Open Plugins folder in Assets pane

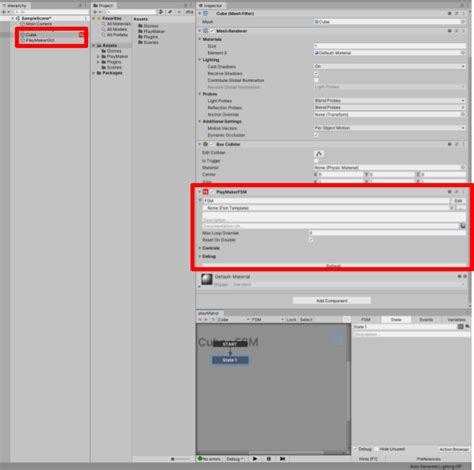(x=148, y=37)
